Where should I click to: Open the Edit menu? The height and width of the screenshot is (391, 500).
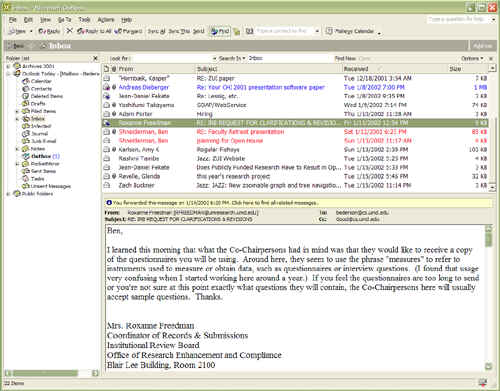pos(28,20)
